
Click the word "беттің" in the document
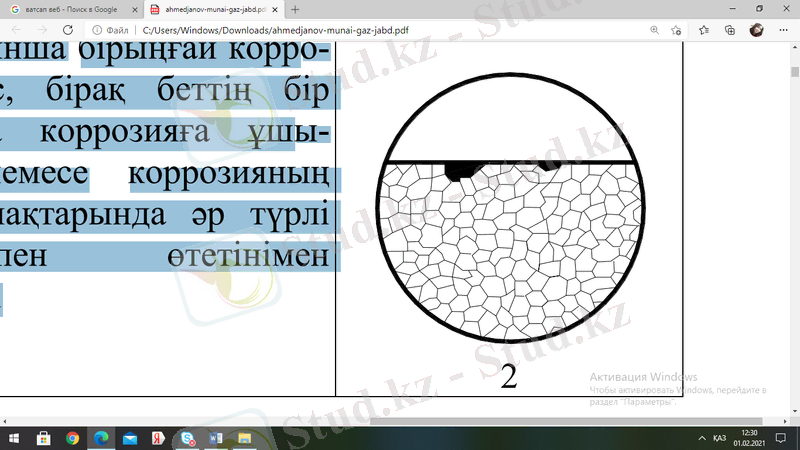point(204,91)
